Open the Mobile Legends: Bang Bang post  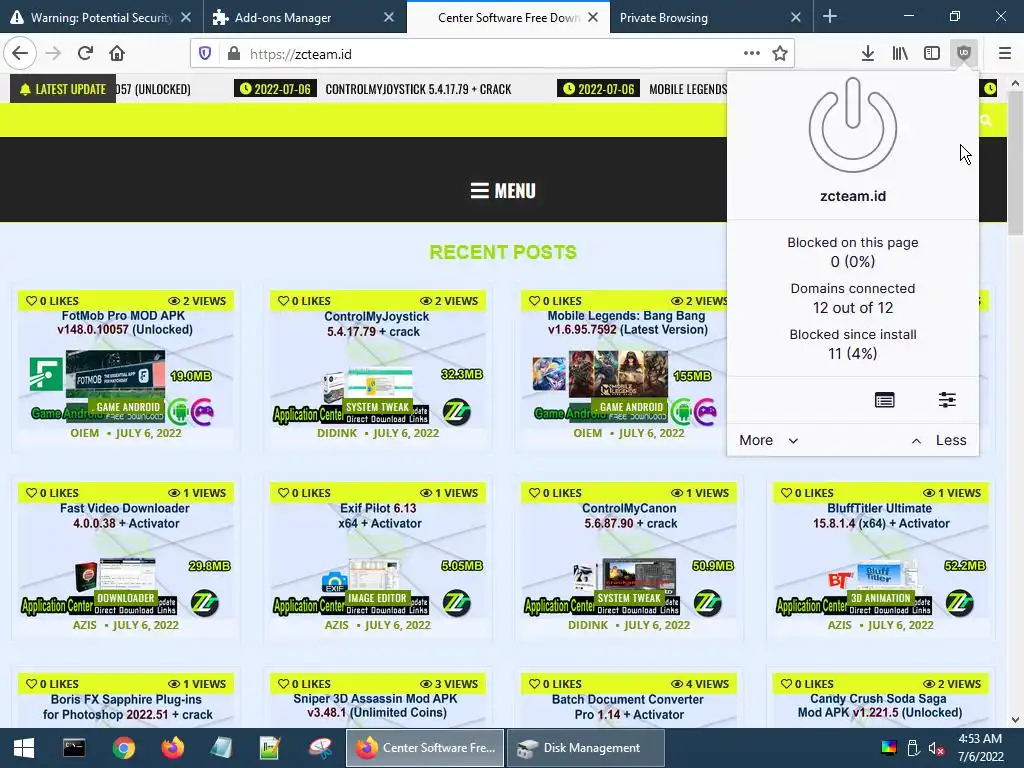tap(628, 323)
